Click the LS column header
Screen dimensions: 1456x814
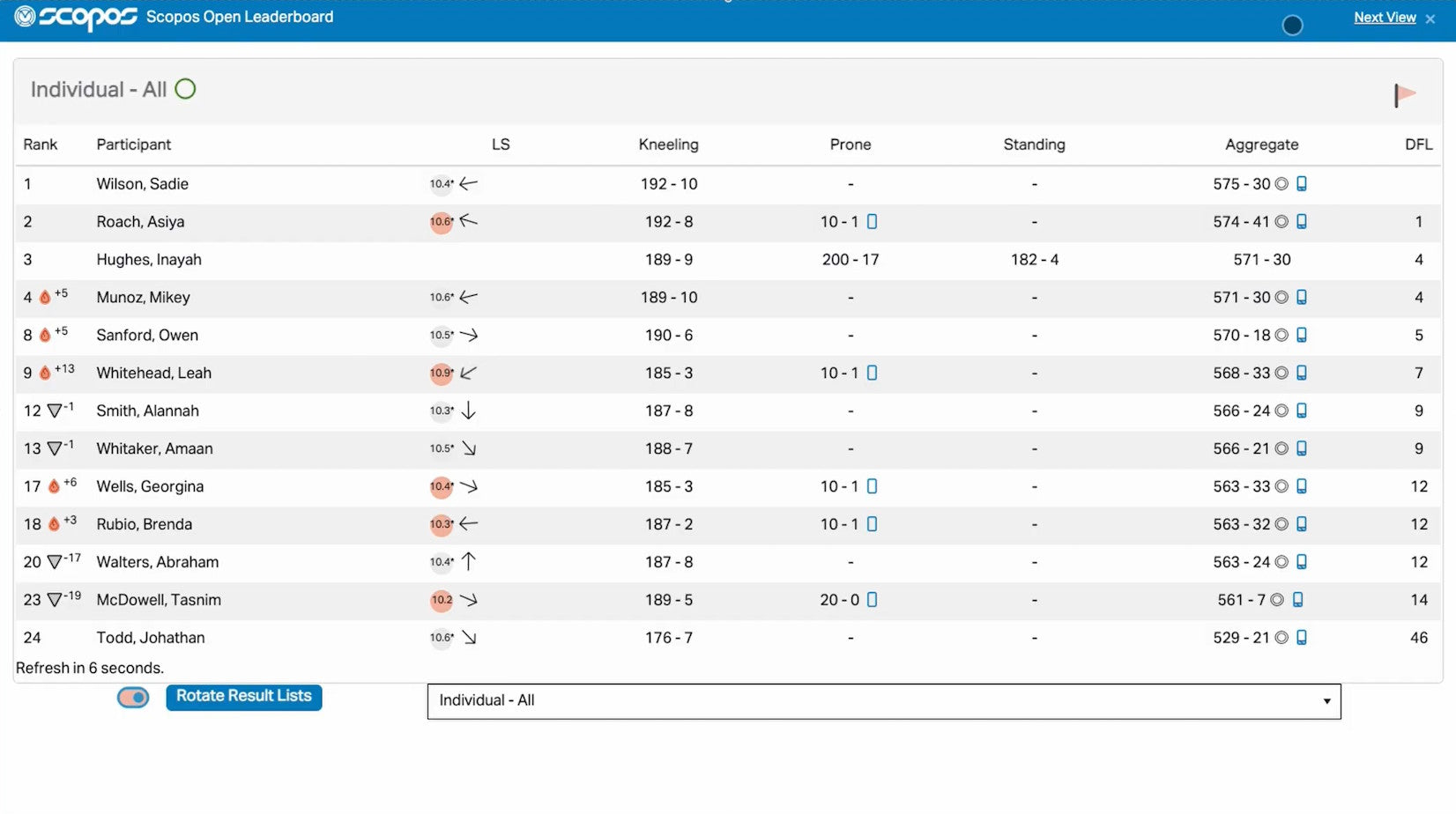(x=501, y=144)
